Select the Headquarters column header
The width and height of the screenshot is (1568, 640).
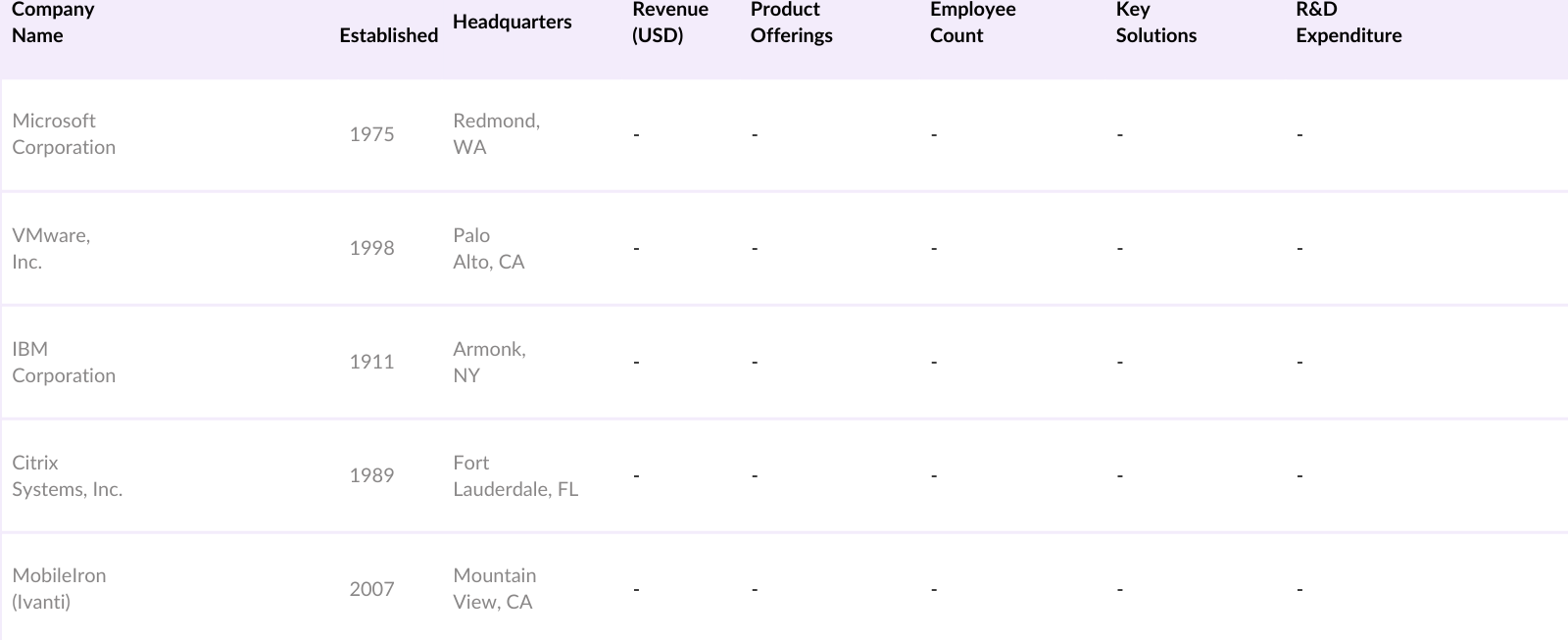(512, 22)
